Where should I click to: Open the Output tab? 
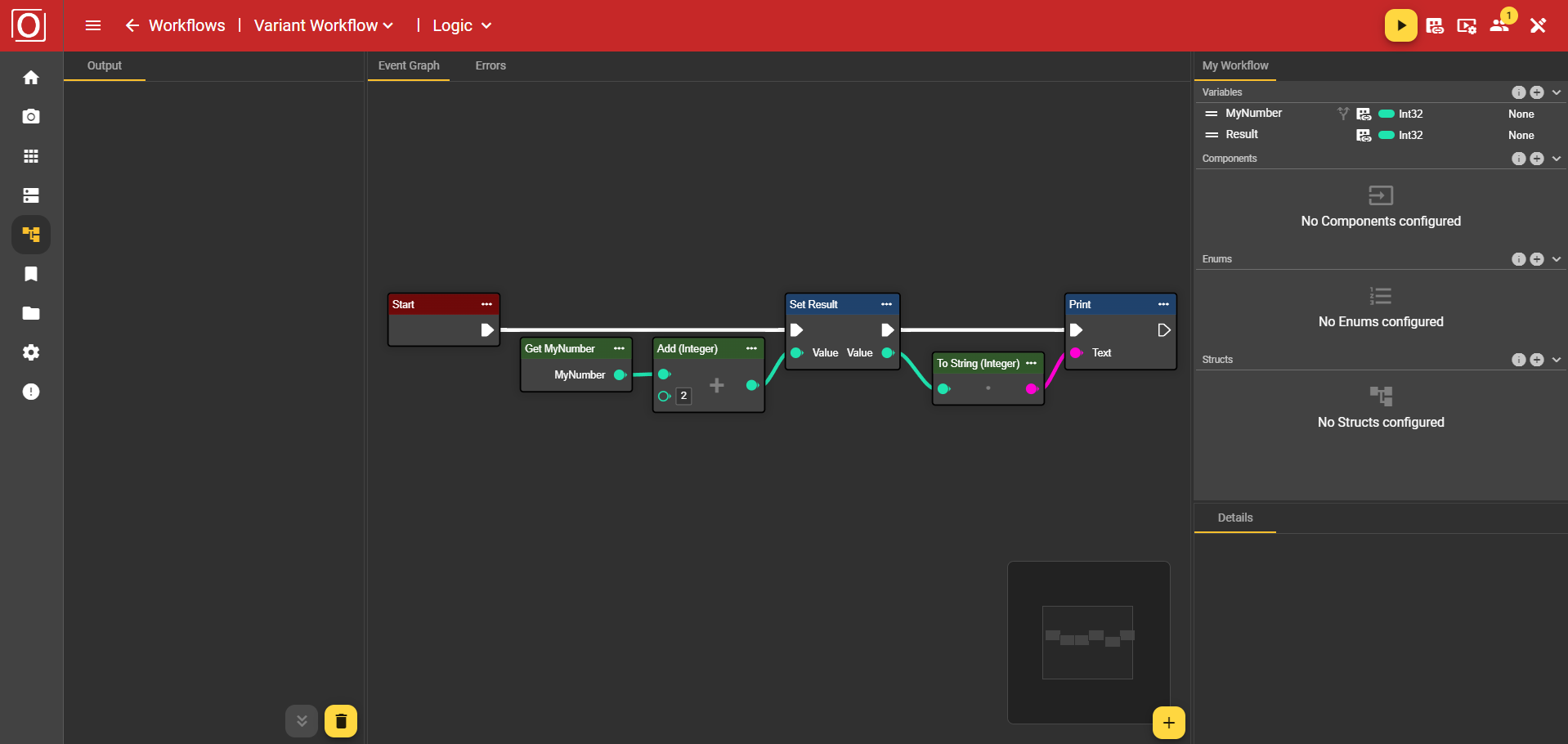[104, 65]
